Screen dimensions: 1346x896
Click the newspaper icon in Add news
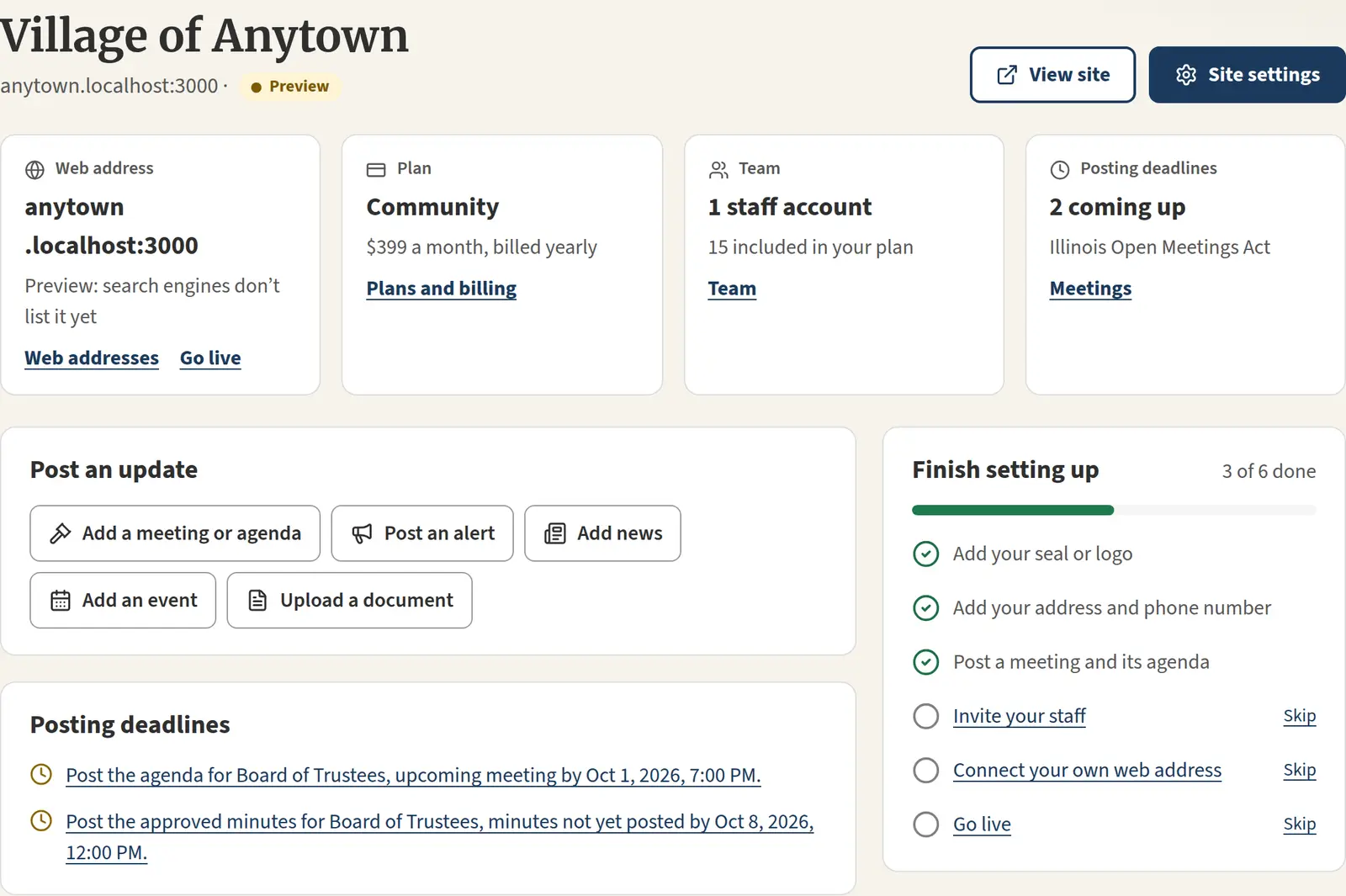555,533
